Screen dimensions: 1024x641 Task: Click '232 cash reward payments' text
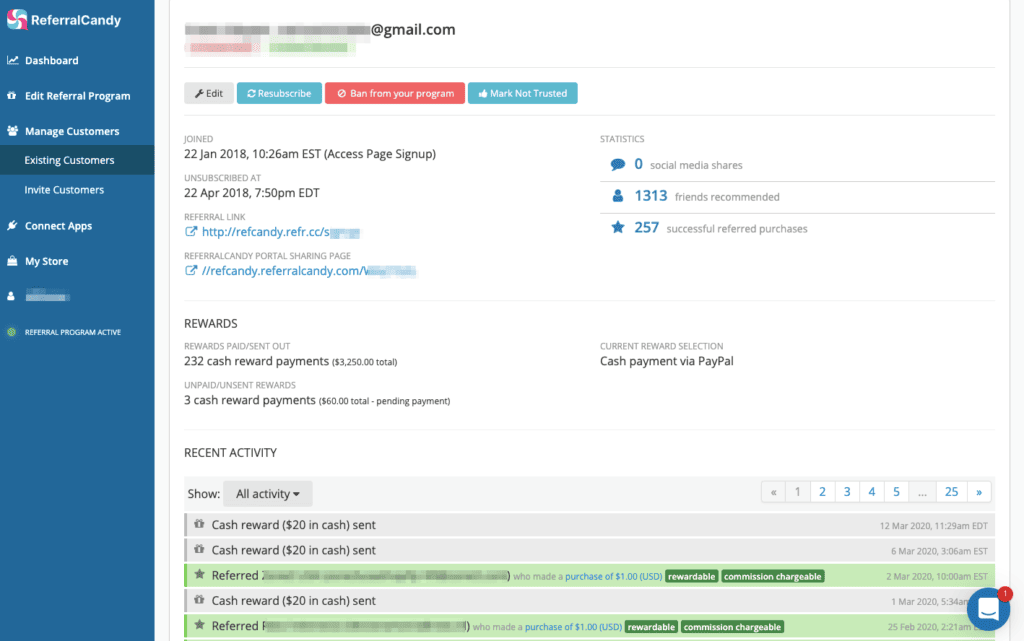pyautogui.click(x=257, y=361)
